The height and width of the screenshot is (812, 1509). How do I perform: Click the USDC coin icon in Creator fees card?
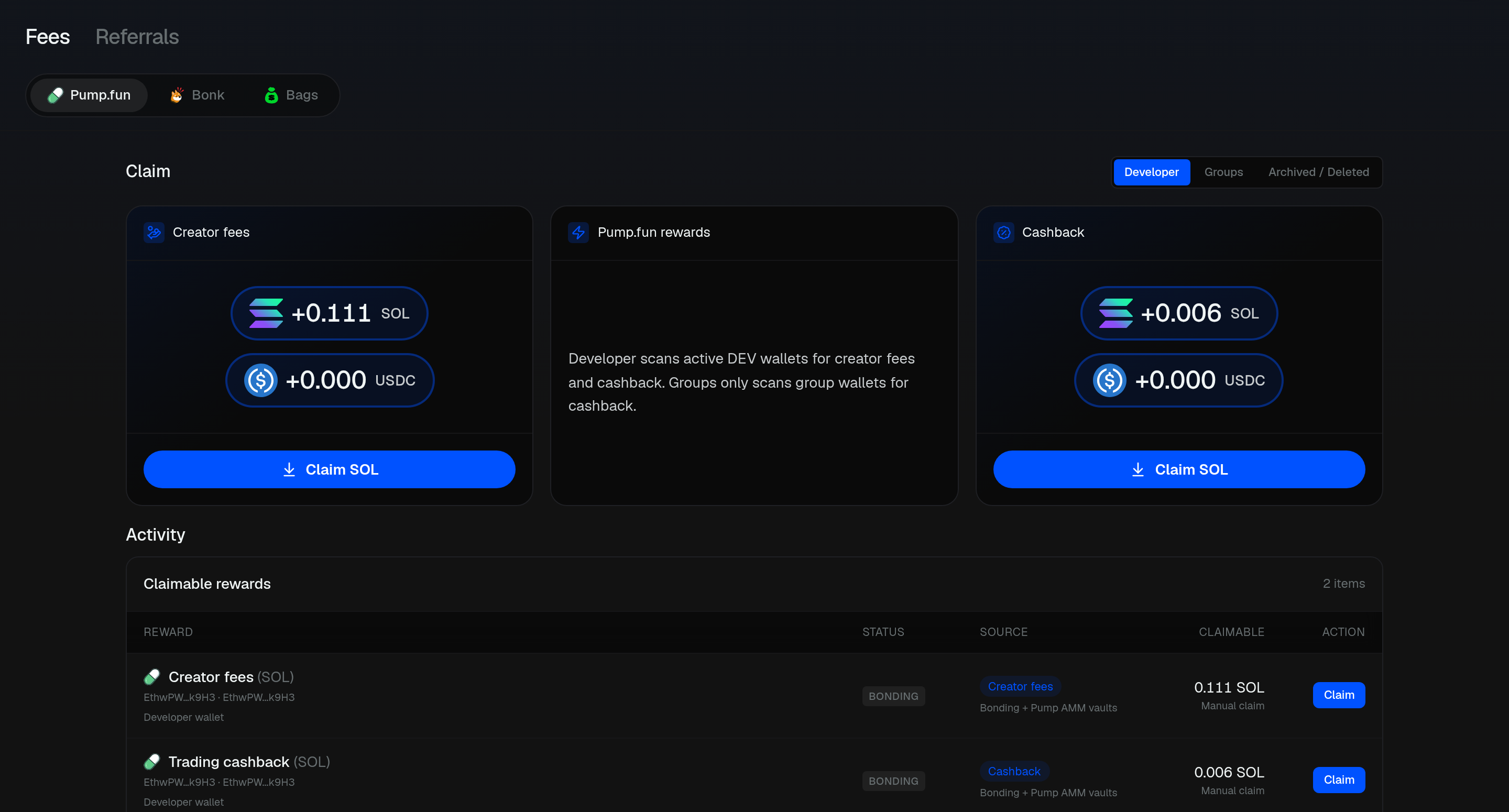(260, 380)
